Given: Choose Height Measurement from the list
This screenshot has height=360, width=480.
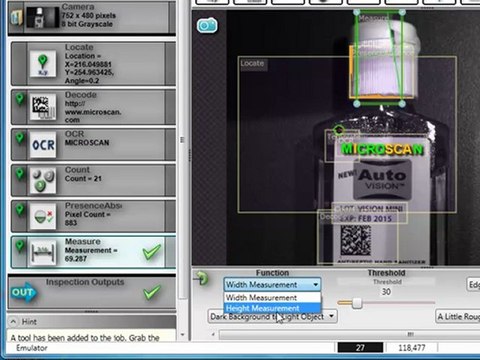Looking at the screenshot, I should [272, 308].
